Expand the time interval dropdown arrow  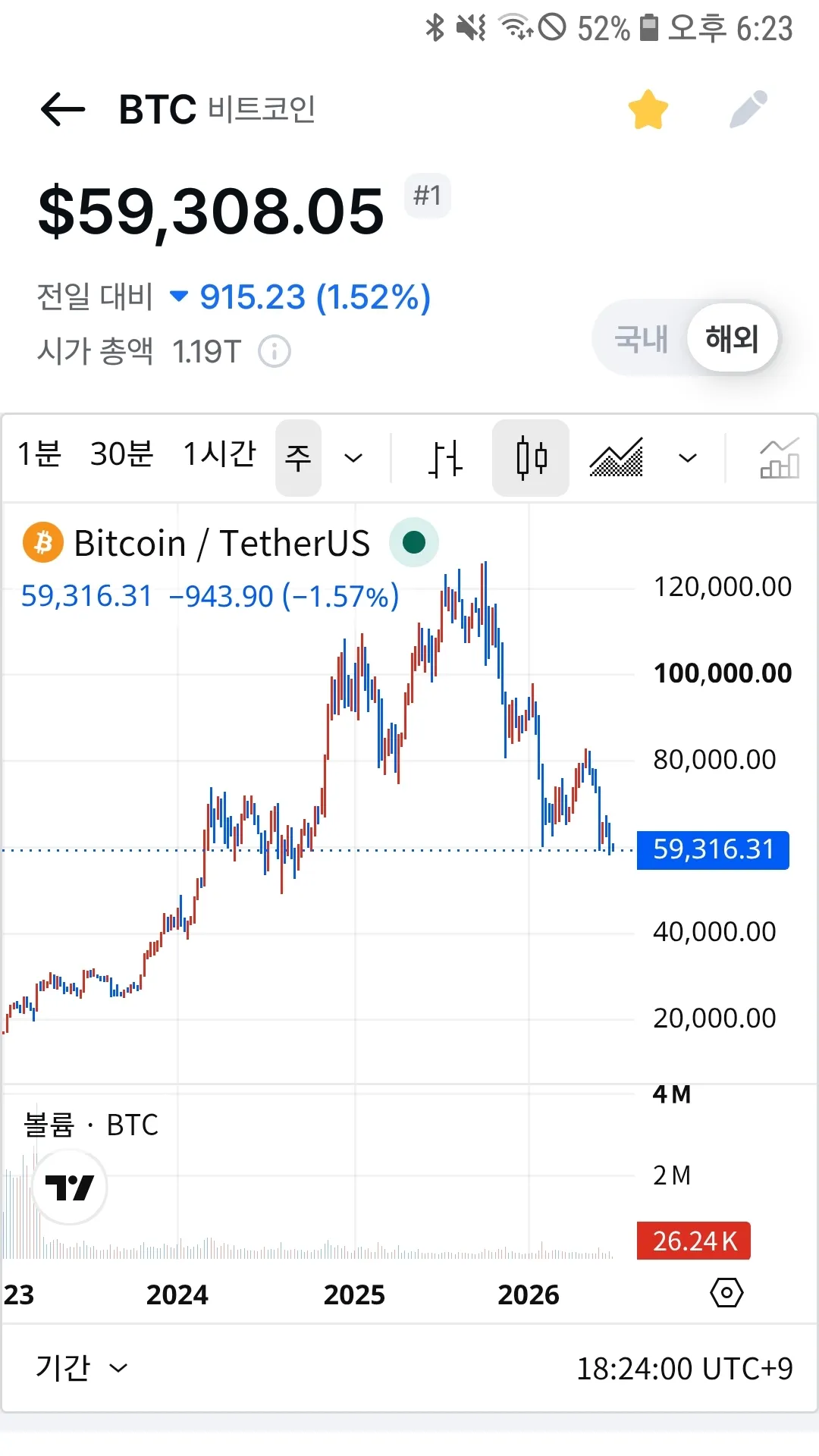[353, 458]
